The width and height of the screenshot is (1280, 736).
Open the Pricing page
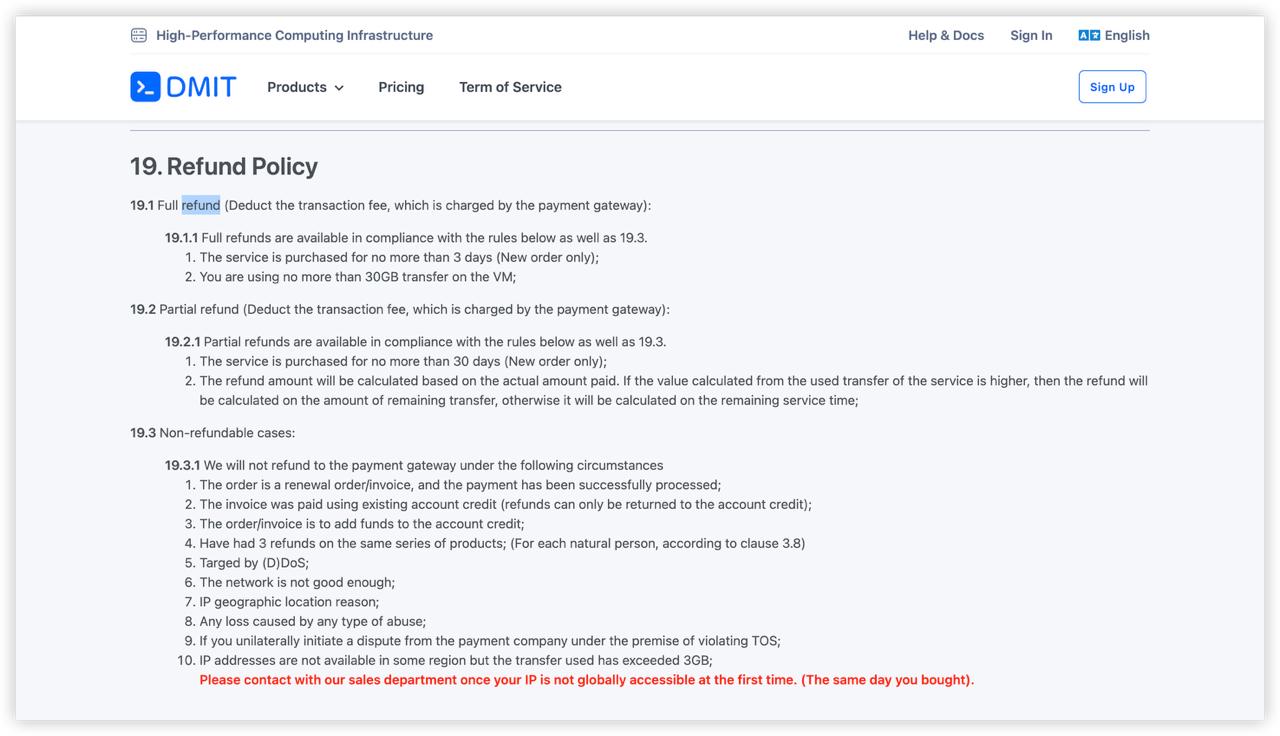tap(401, 87)
